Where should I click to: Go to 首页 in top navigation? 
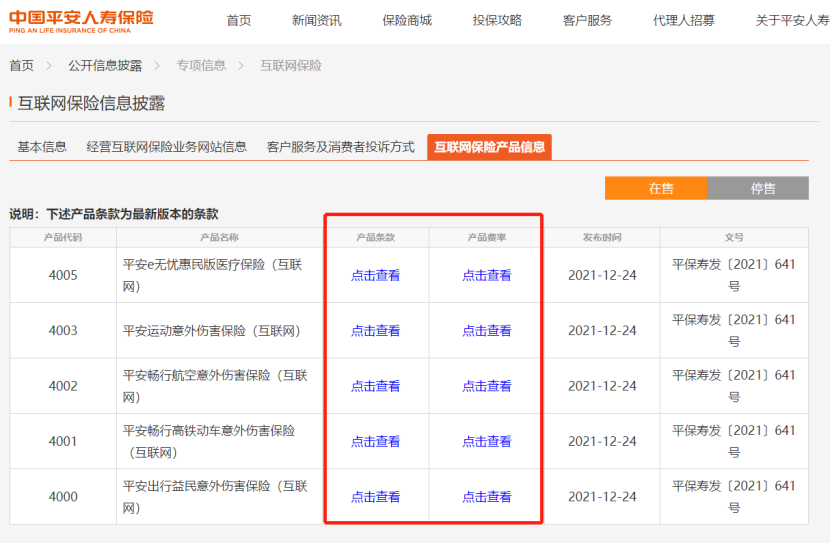pos(238,21)
